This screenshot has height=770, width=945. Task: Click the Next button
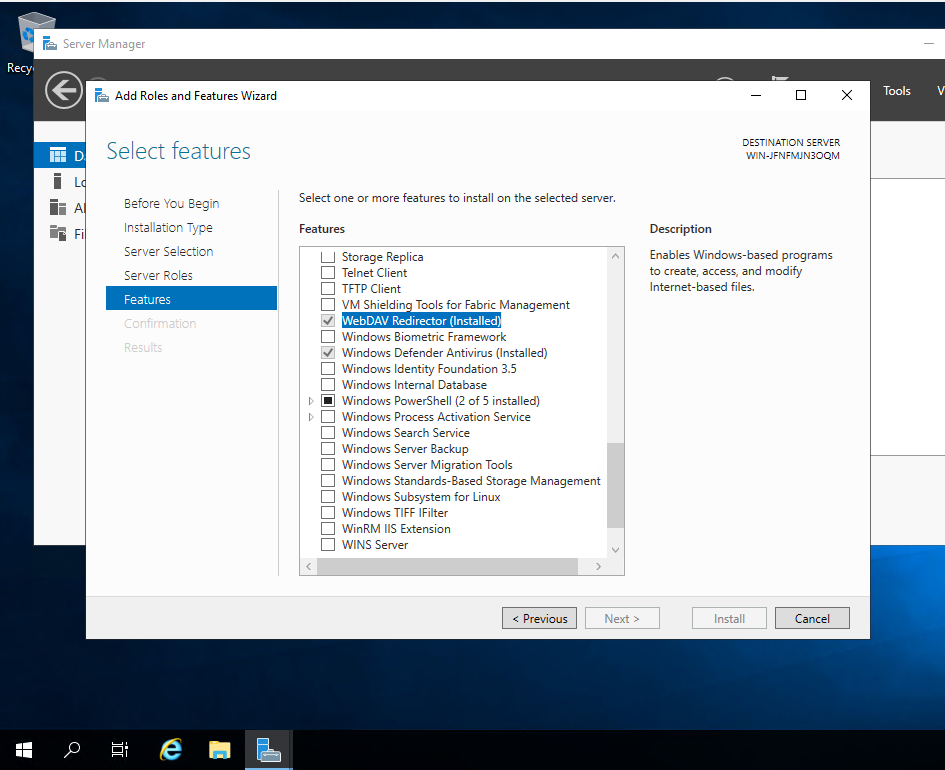coord(622,618)
